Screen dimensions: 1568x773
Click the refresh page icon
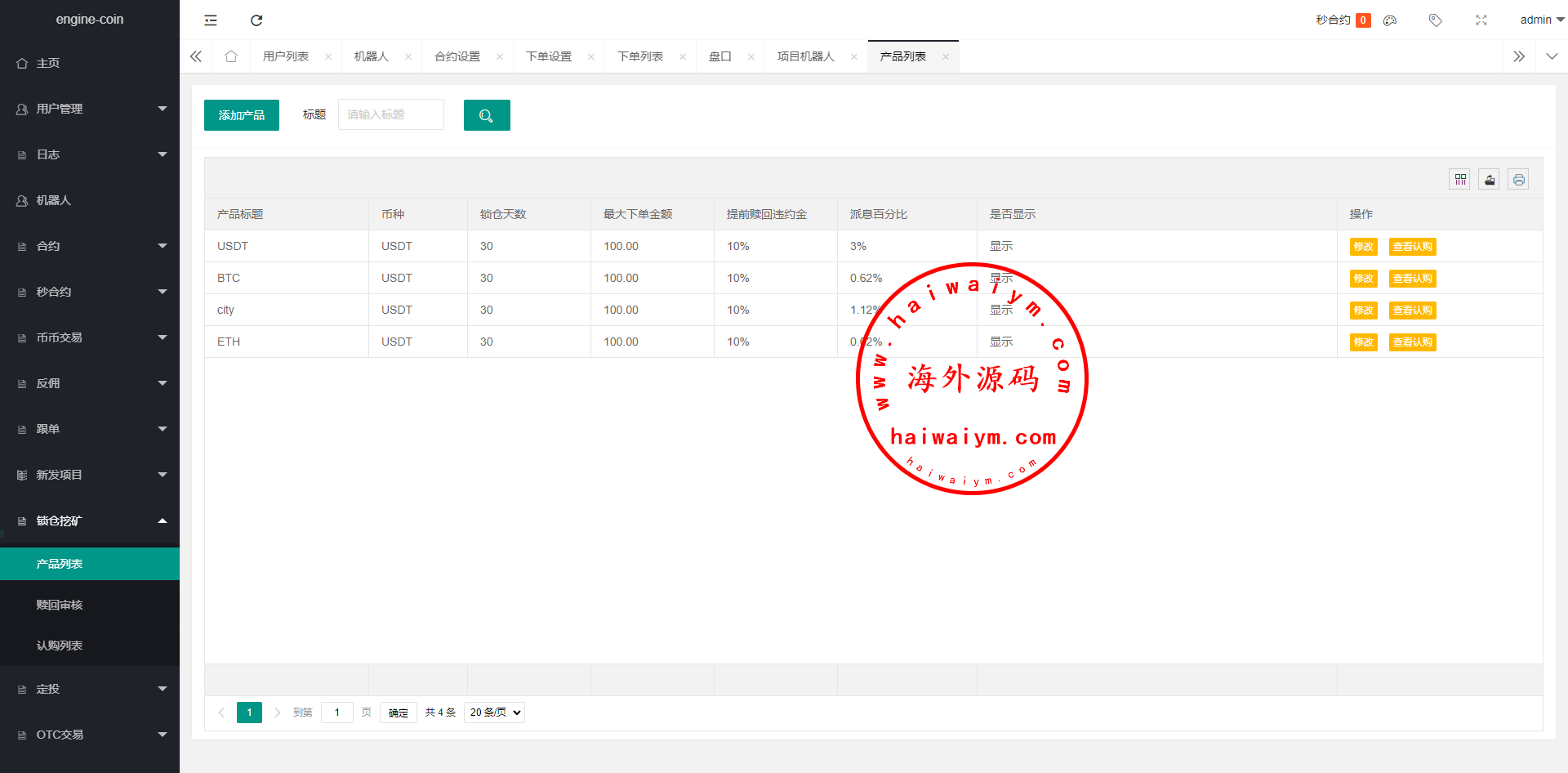pyautogui.click(x=256, y=20)
